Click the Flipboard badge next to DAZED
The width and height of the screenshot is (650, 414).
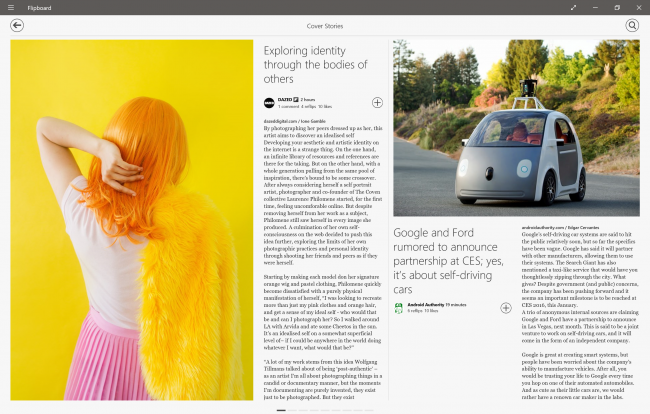(x=296, y=99)
